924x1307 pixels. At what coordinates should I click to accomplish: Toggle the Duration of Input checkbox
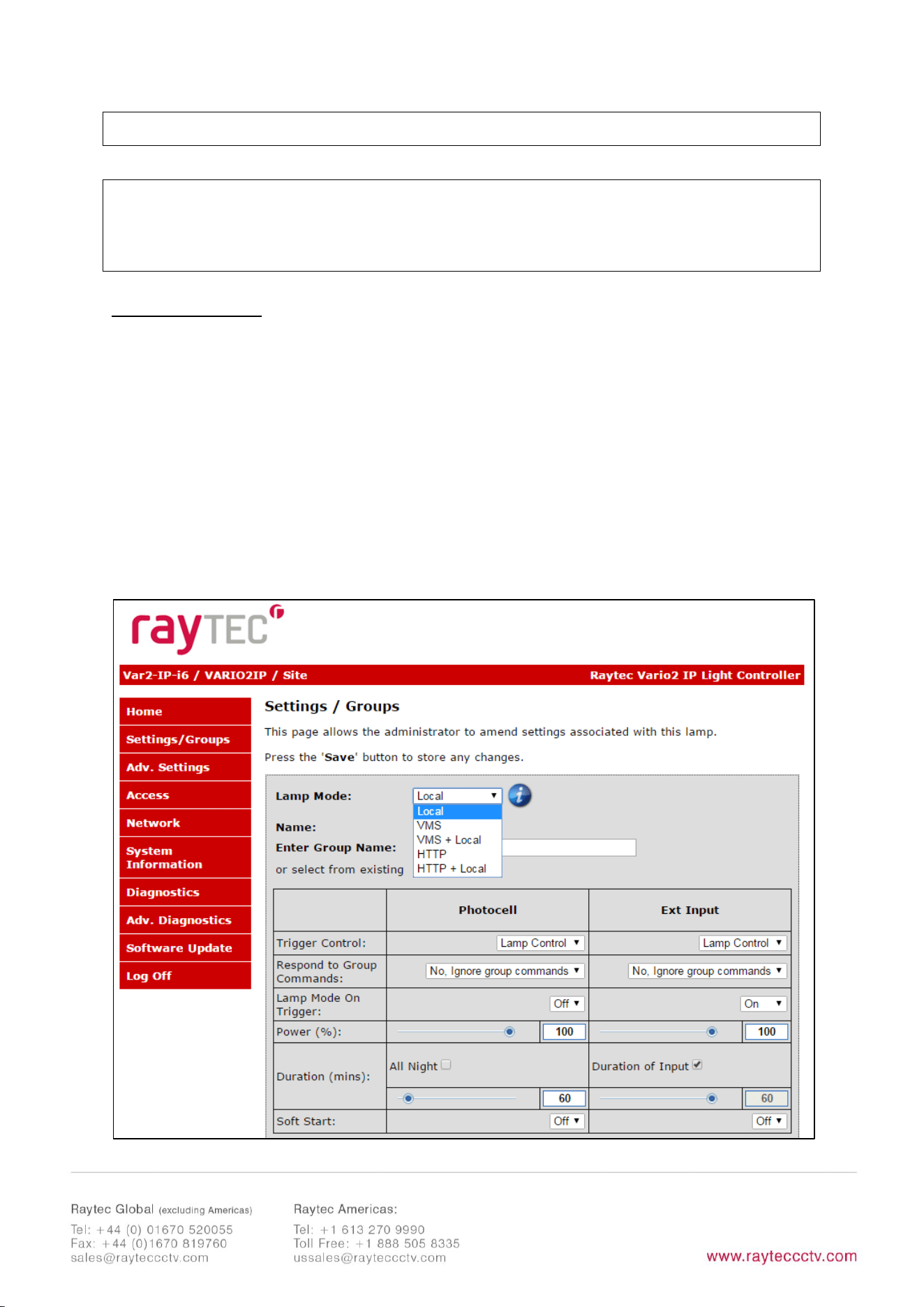click(697, 1065)
